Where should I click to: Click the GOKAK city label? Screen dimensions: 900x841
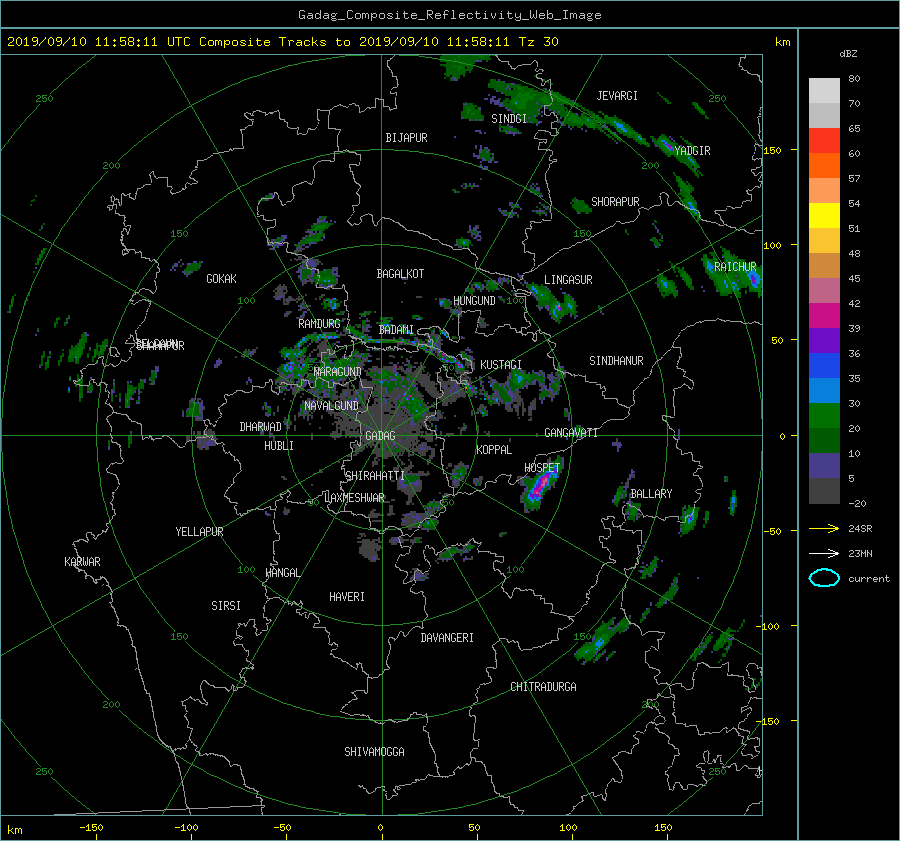click(221, 279)
